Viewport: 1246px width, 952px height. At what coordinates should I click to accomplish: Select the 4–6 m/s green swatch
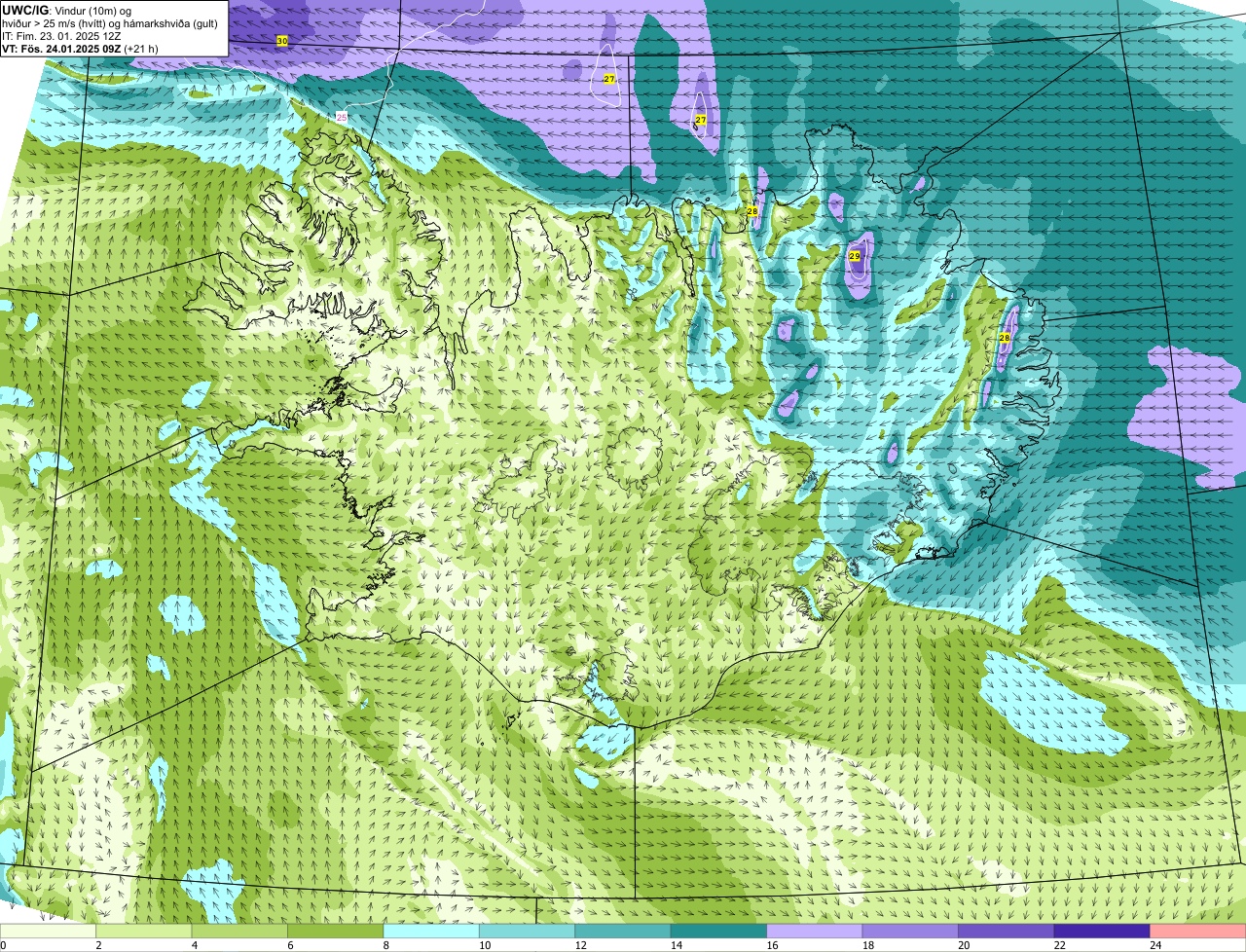[x=239, y=931]
